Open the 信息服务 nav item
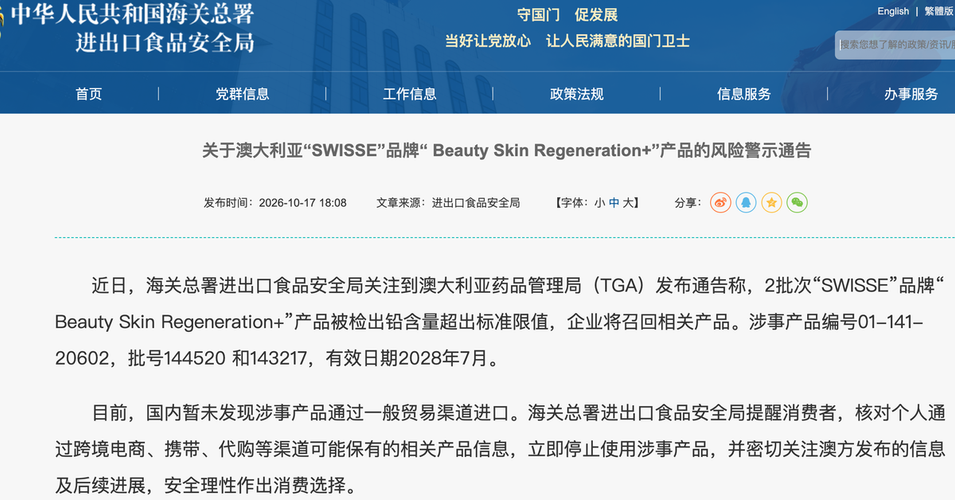Image resolution: width=955 pixels, height=500 pixels. [744, 94]
